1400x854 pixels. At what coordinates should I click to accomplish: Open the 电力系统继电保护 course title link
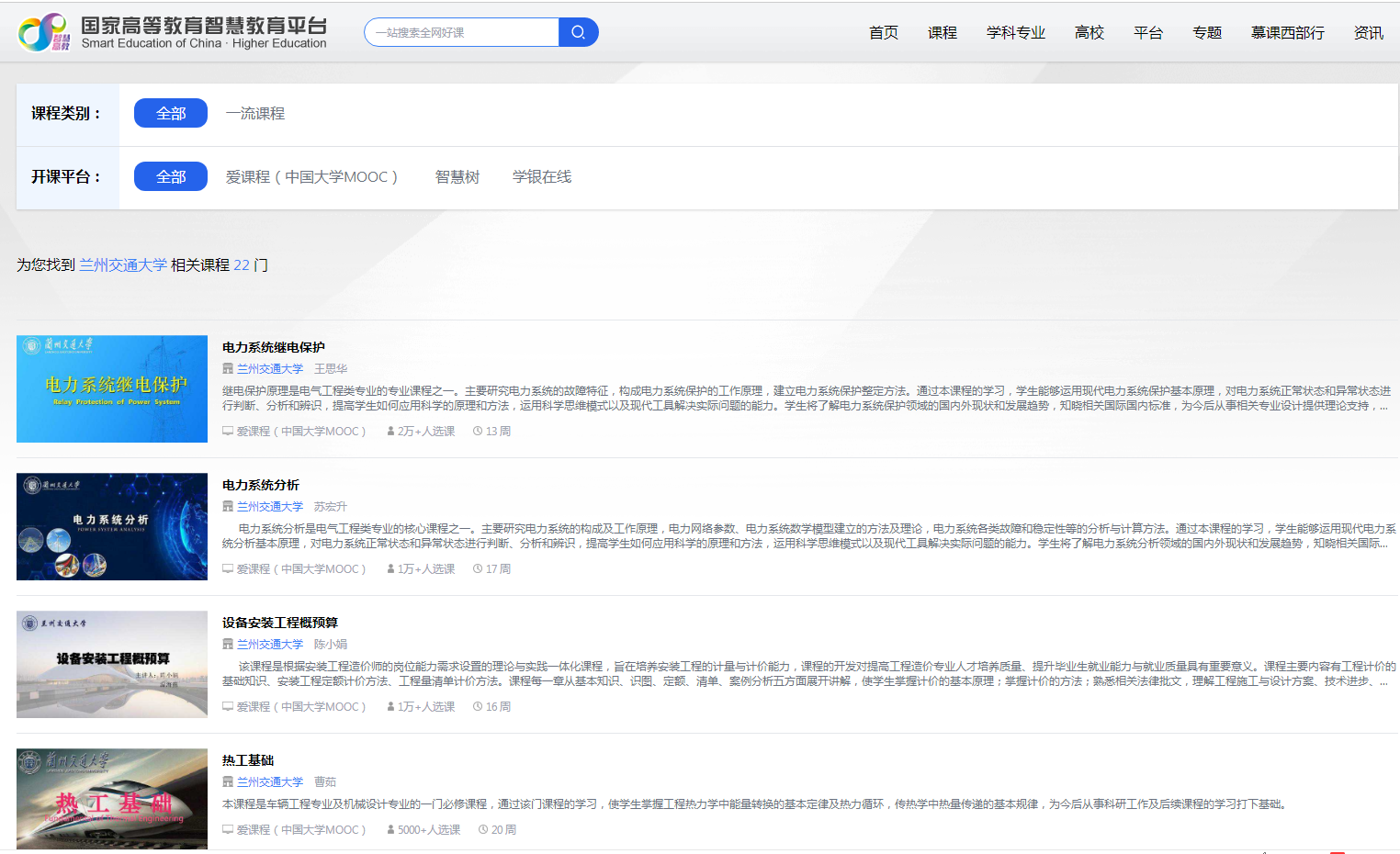pos(274,347)
